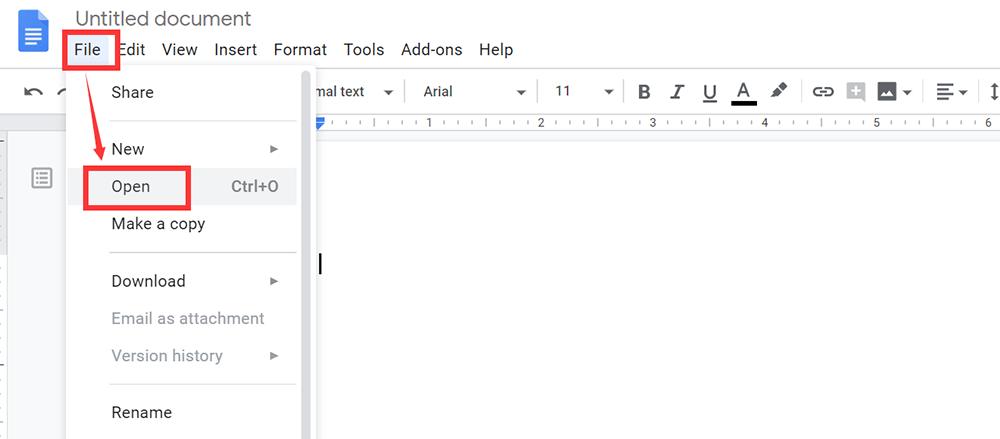This screenshot has width=1000, height=439.
Task: Click Share in the File menu
Action: click(x=132, y=92)
